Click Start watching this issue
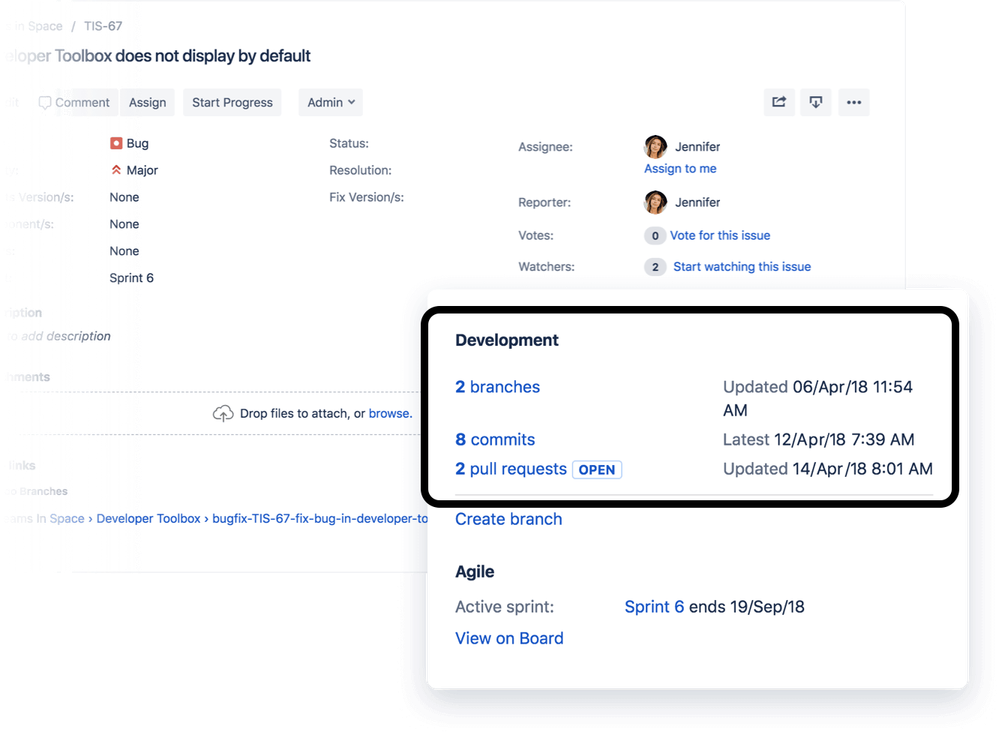999x732 pixels. point(742,267)
